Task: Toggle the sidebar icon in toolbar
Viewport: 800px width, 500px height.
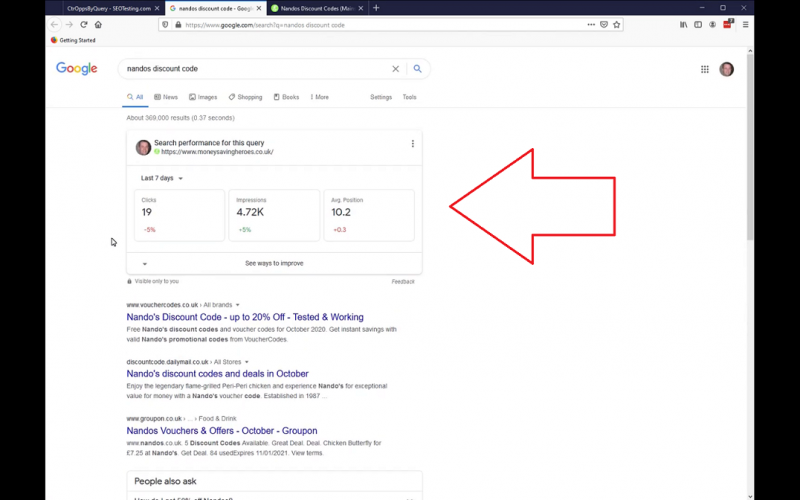Action: 698,24
